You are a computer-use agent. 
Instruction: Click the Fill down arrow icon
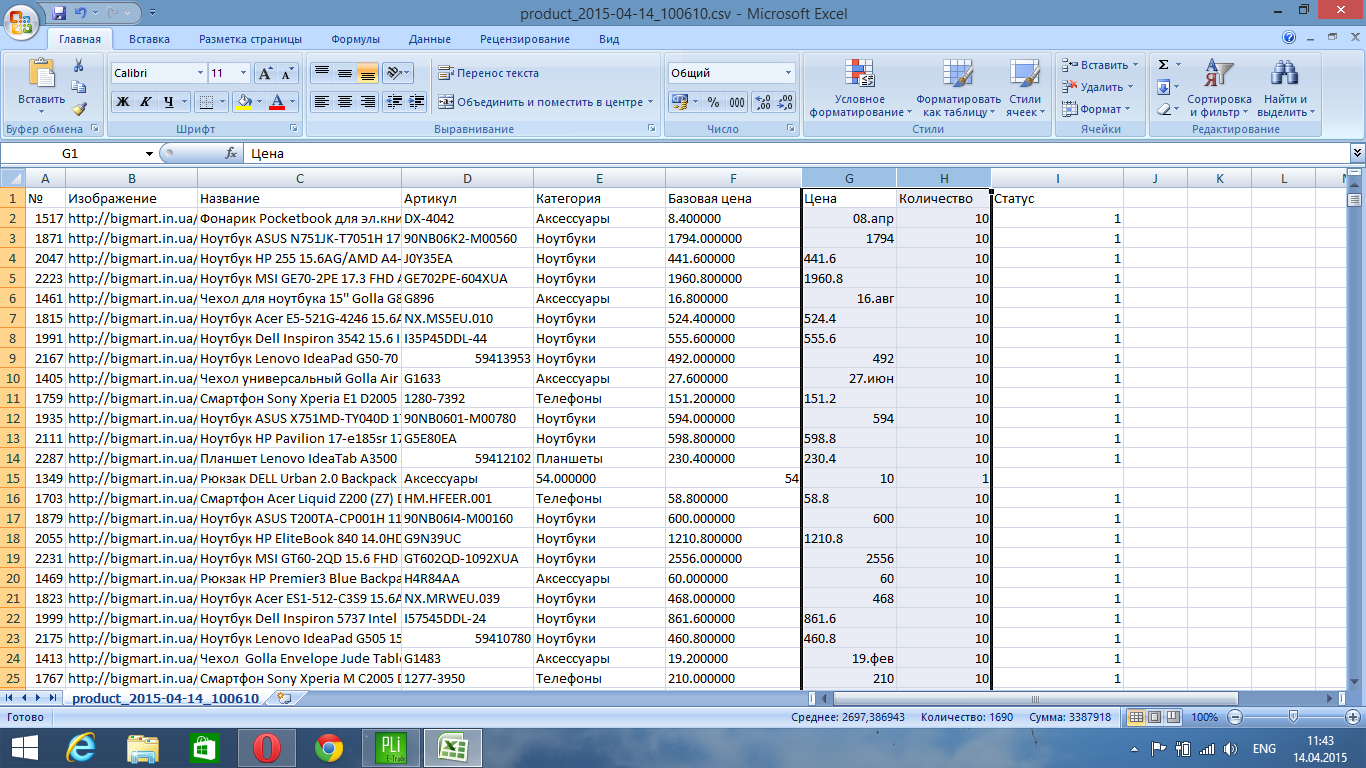(x=1163, y=87)
